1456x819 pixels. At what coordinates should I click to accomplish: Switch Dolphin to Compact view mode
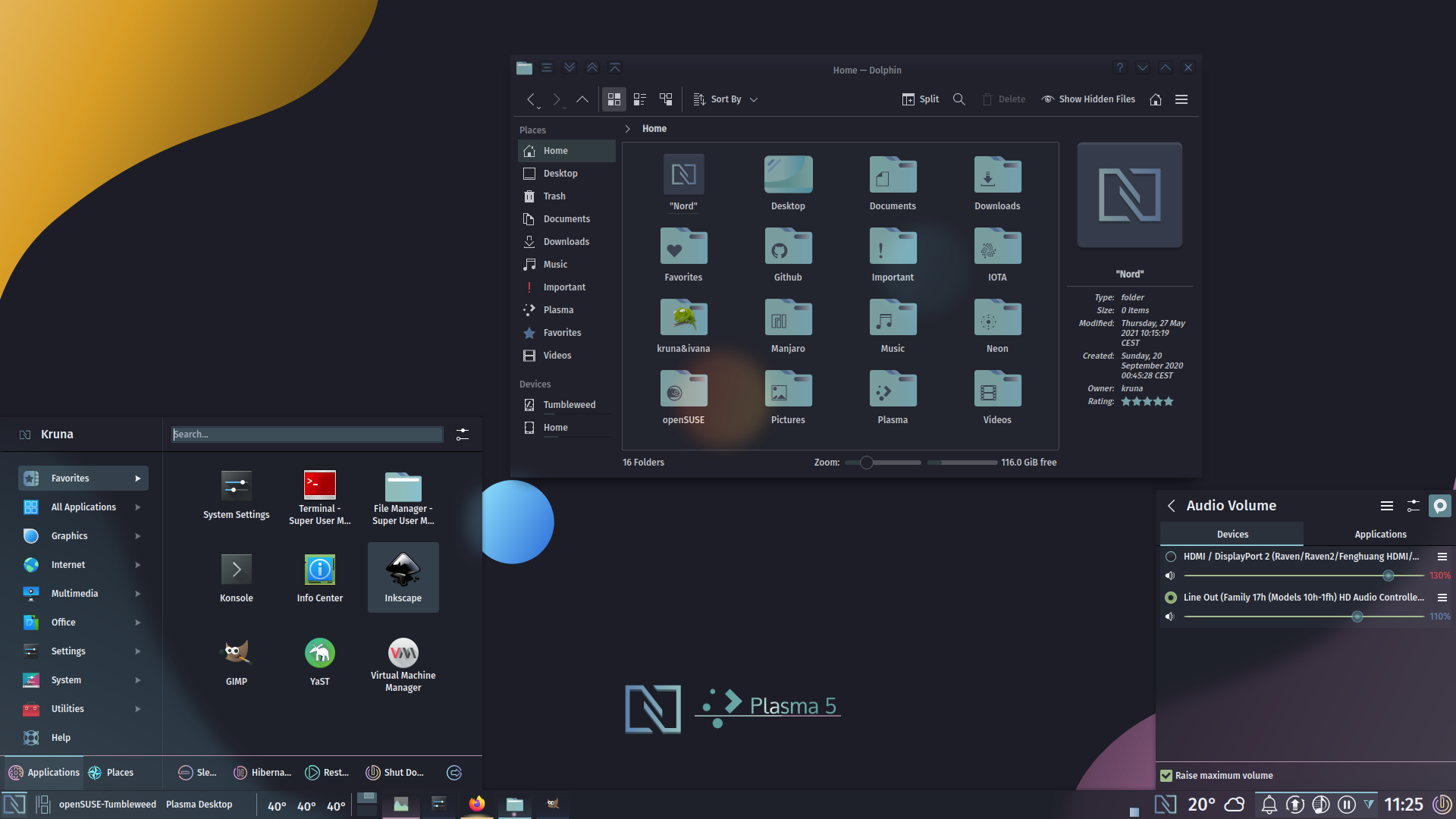pos(640,99)
